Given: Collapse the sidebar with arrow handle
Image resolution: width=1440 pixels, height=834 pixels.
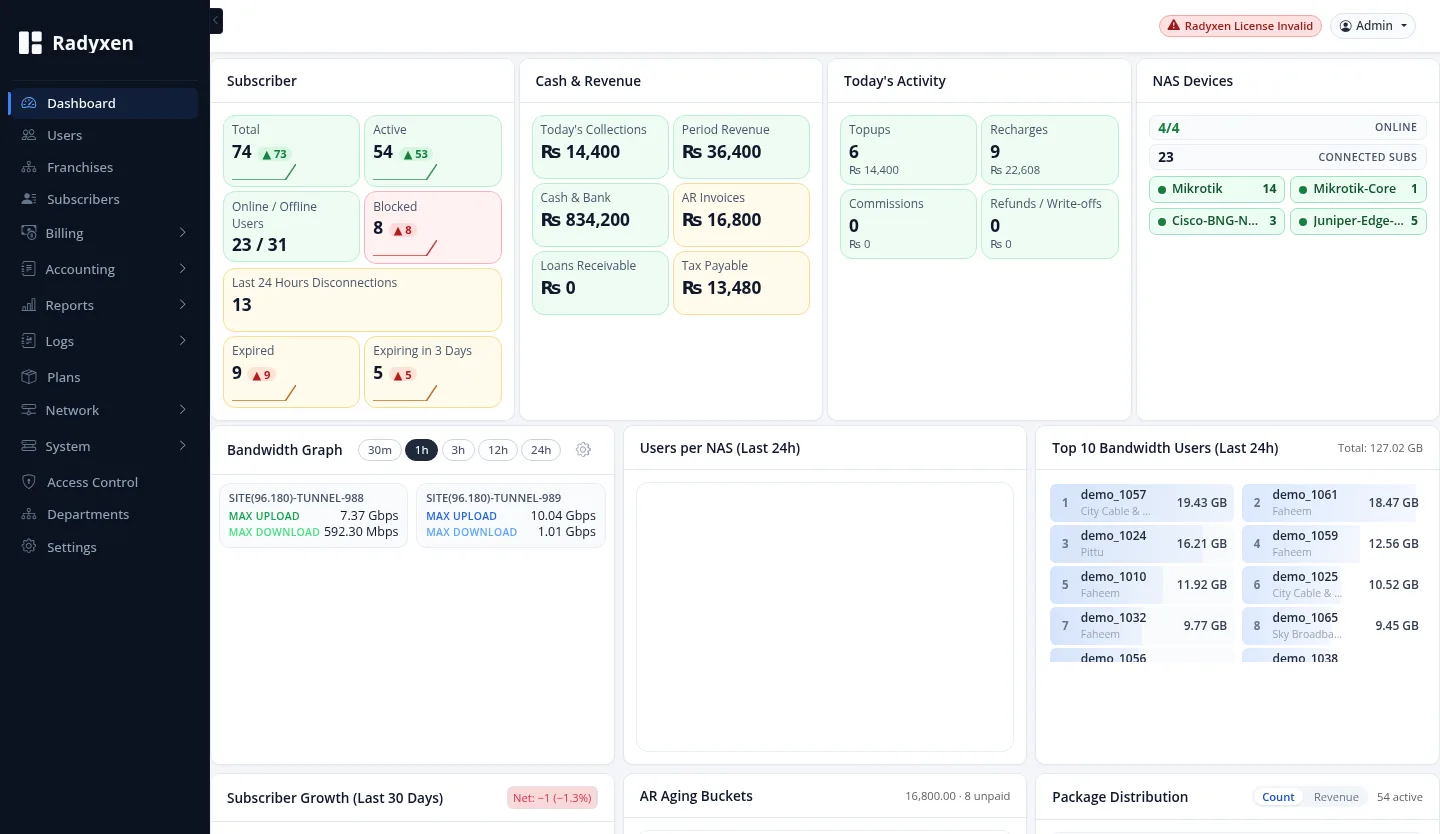Looking at the screenshot, I should (216, 21).
